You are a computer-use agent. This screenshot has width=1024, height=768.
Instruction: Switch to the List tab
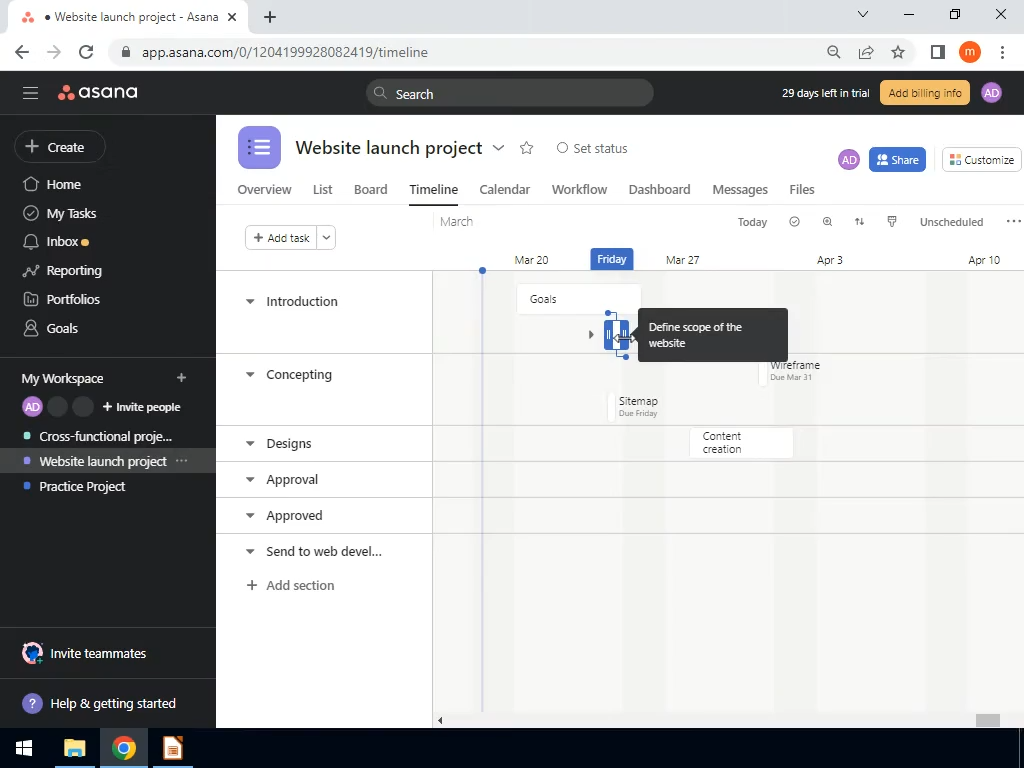point(322,189)
